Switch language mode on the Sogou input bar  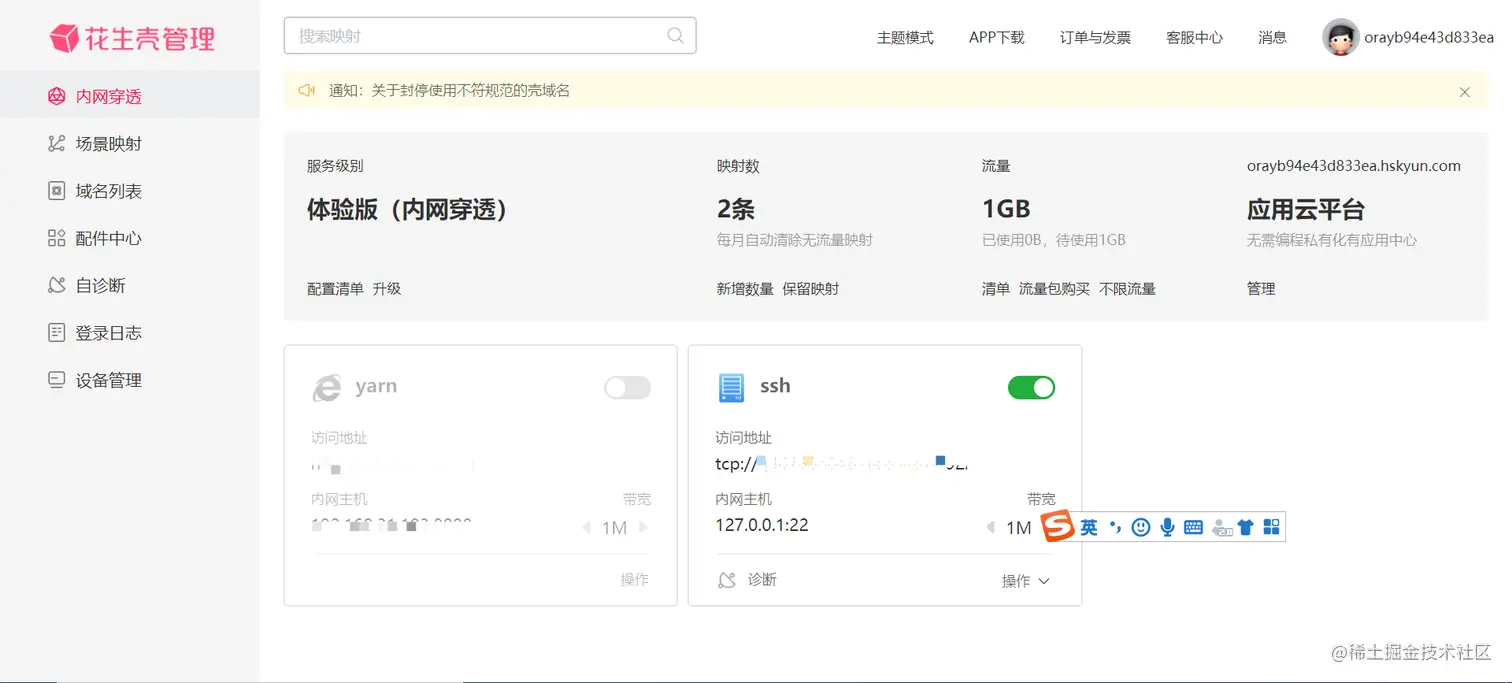point(1090,527)
